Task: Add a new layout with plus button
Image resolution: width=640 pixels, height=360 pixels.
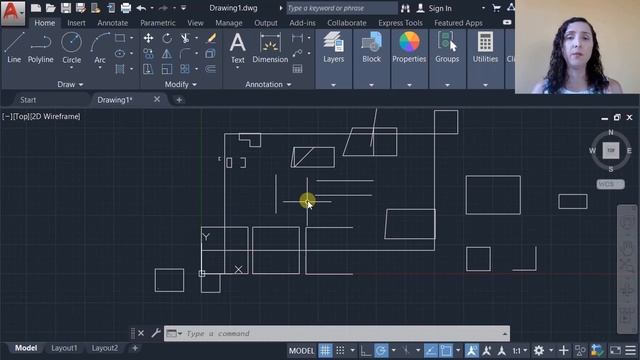Action: tap(135, 348)
